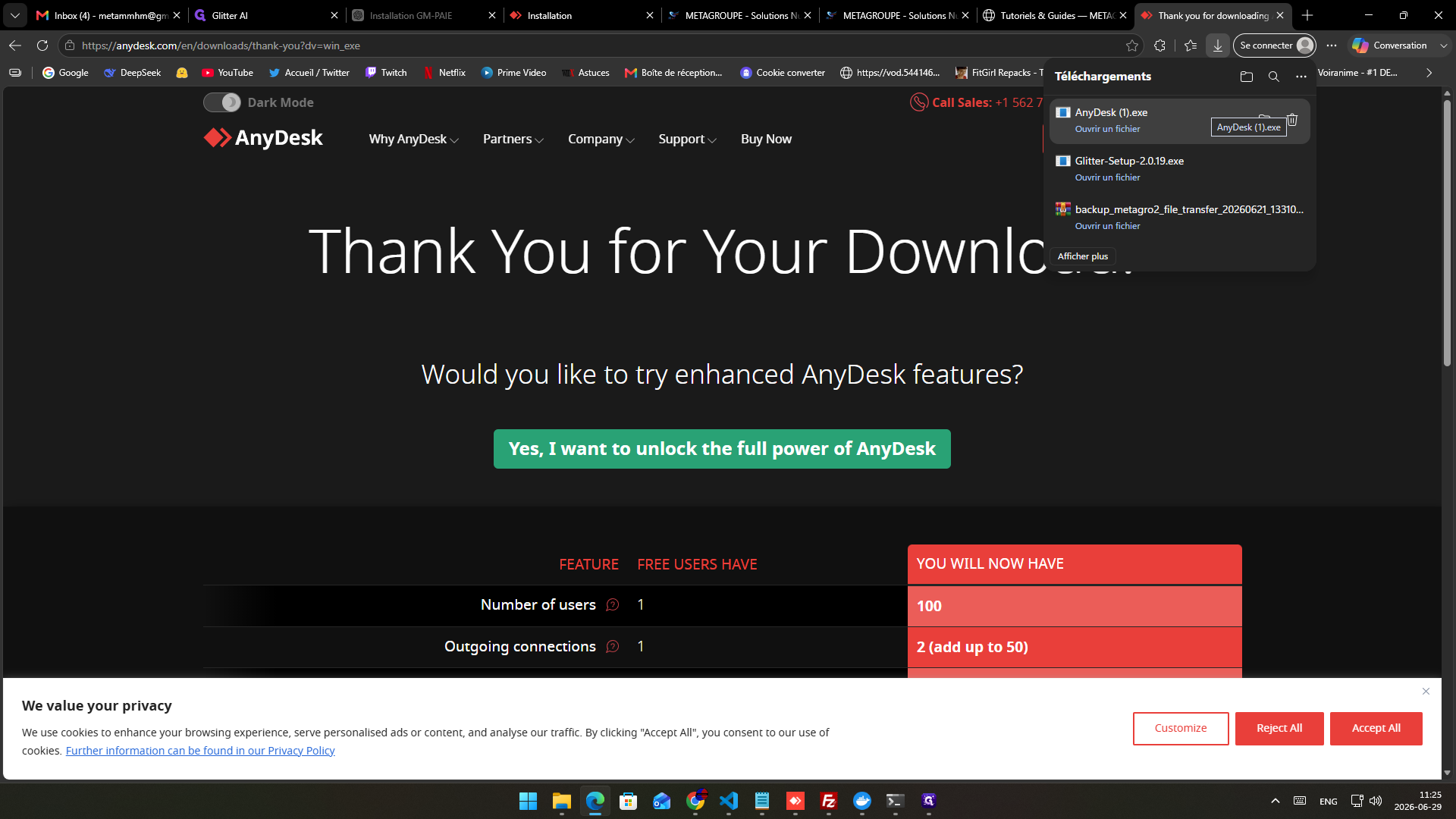Open the Prime Video bookmark
This screenshot has height=819, width=1456.
point(513,73)
